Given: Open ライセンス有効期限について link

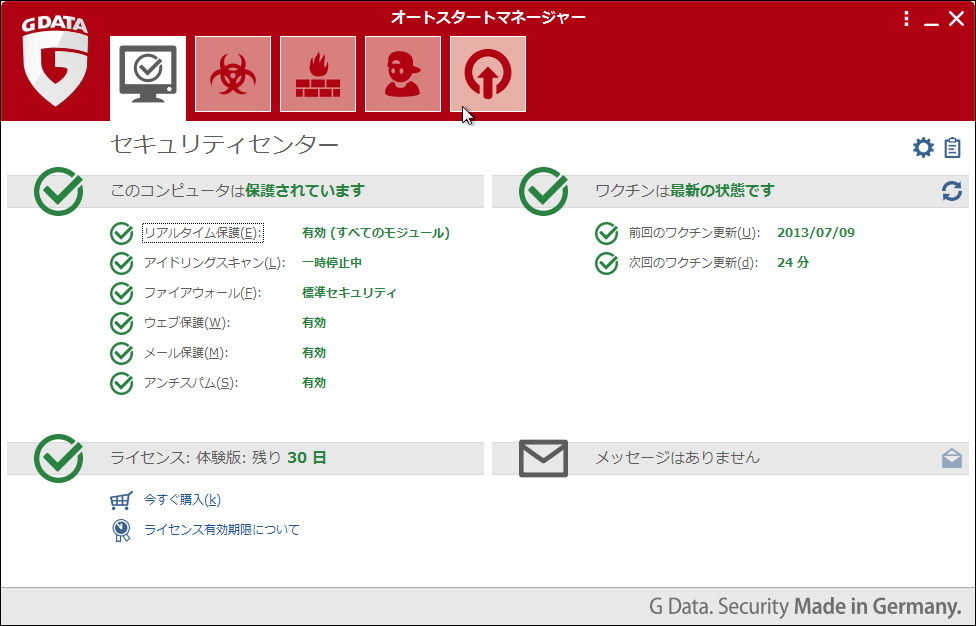Looking at the screenshot, I should click(222, 530).
